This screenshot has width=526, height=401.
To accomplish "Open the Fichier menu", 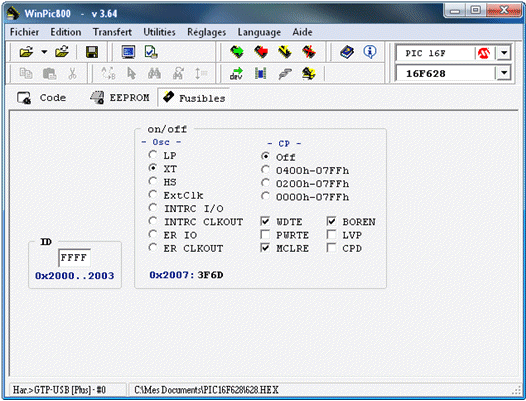I will pos(24,32).
